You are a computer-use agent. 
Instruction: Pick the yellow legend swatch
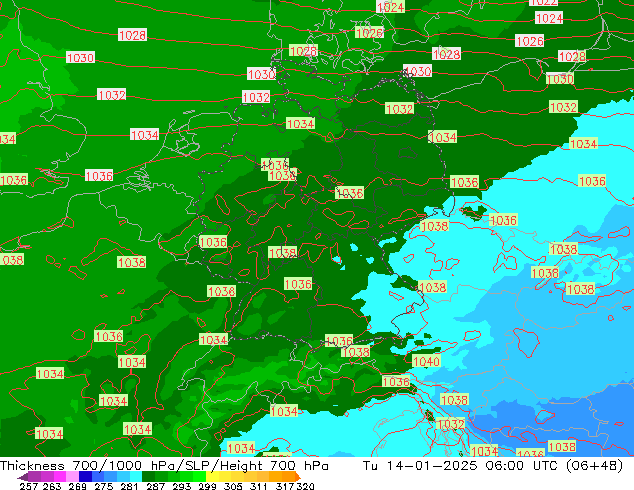[212, 477]
